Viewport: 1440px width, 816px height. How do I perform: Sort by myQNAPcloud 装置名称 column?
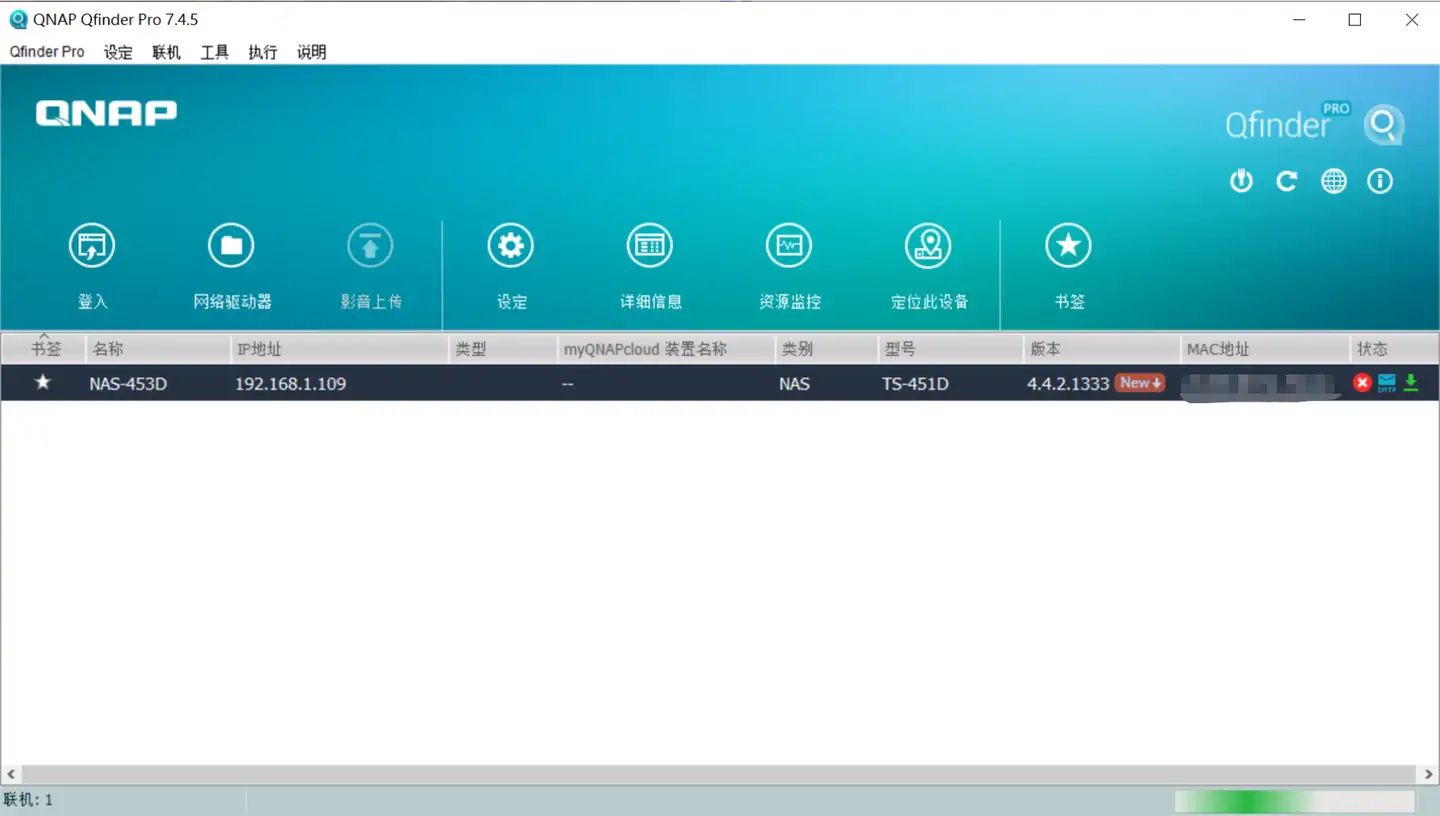click(666, 349)
